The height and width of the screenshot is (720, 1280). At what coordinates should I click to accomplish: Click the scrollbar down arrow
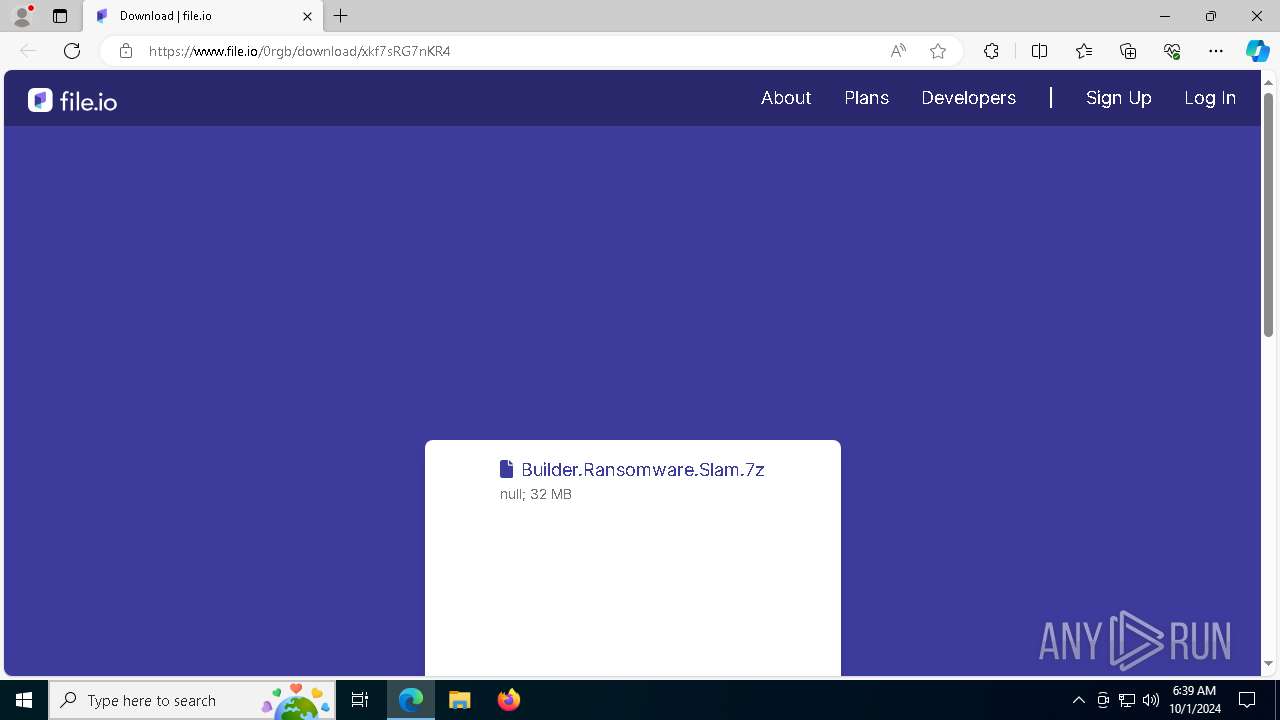pyautogui.click(x=1268, y=664)
